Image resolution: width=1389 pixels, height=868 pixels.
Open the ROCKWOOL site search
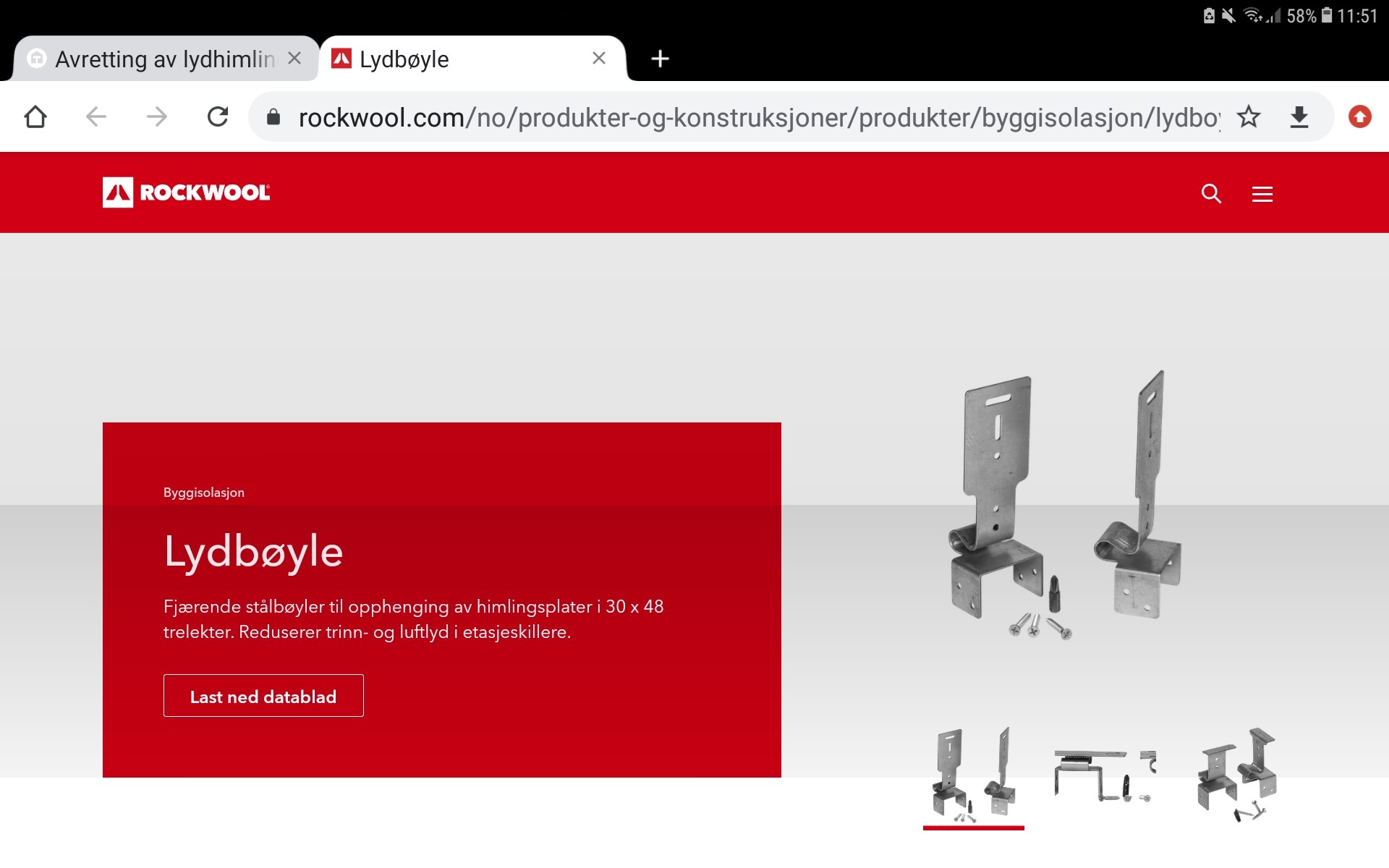tap(1211, 194)
